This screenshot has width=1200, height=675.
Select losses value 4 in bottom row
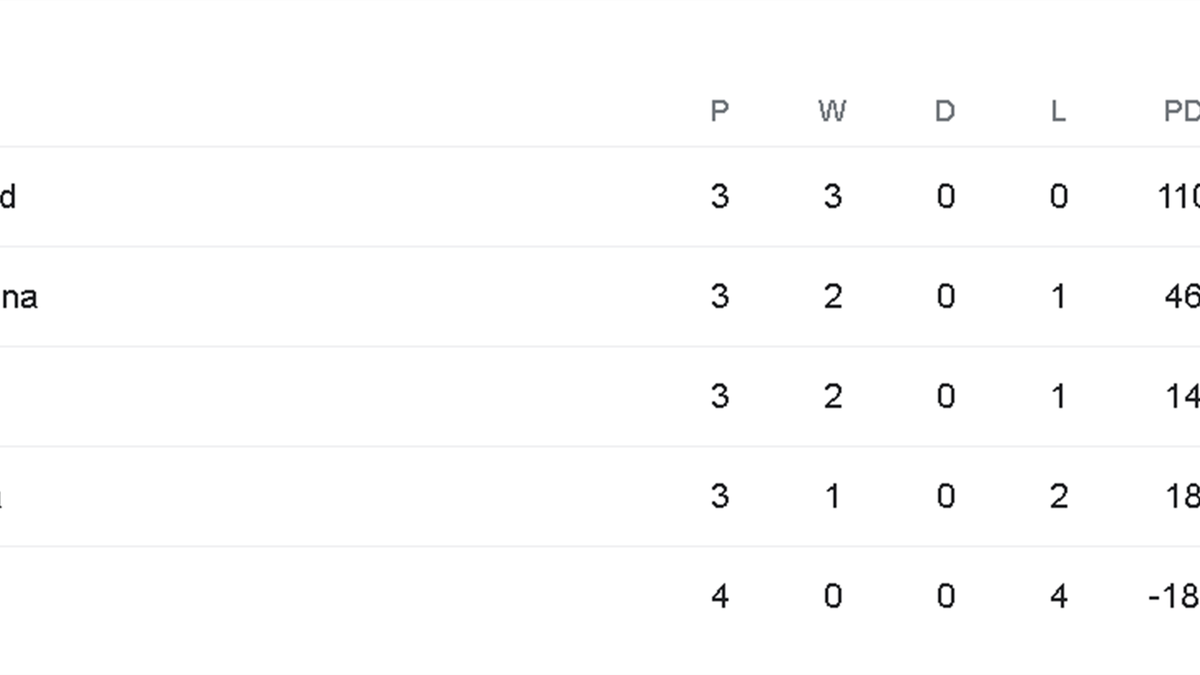click(1058, 597)
